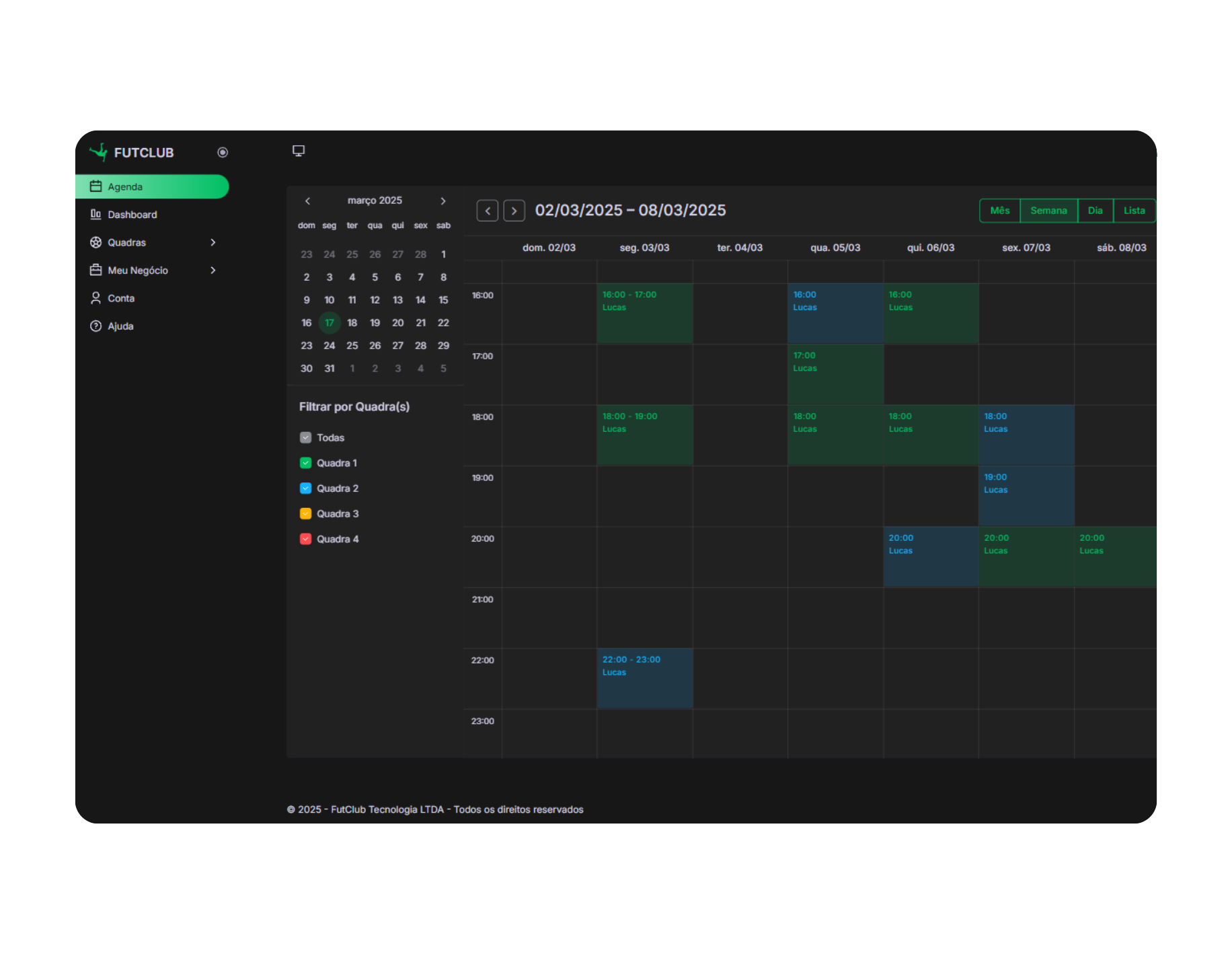Toggle the Todas checkbox
This screenshot has width=1232, height=954.
[x=305, y=438]
